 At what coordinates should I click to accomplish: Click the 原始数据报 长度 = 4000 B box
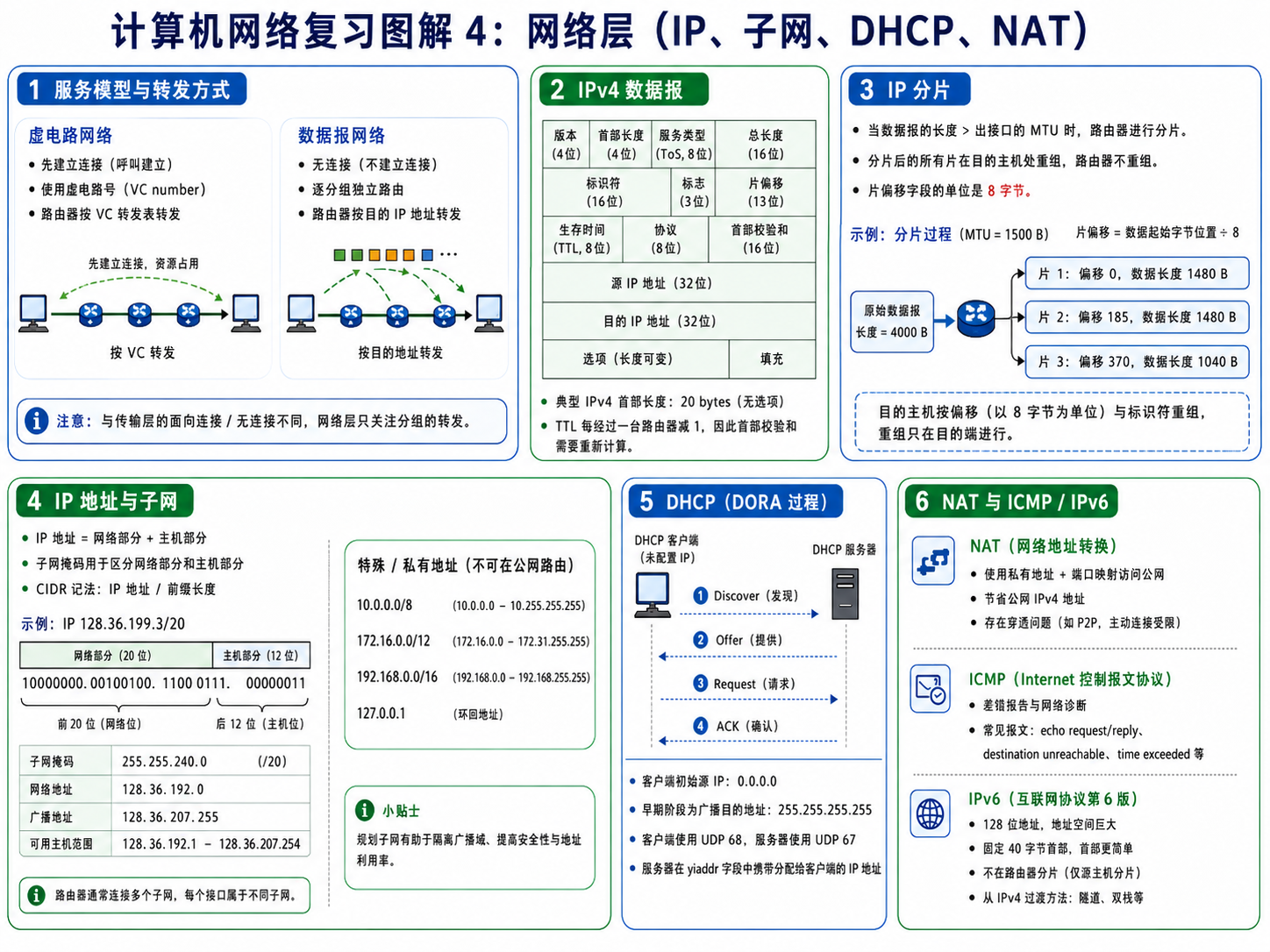click(x=892, y=322)
